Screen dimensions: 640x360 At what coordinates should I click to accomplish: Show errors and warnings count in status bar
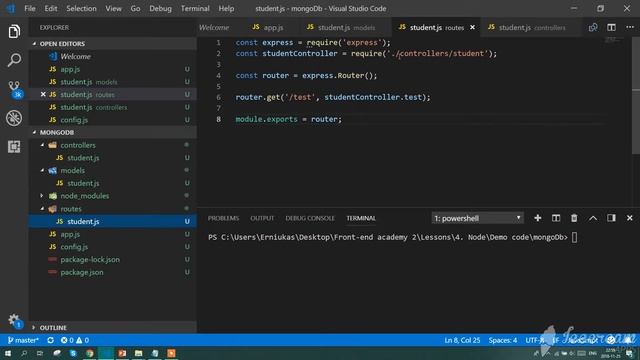[75, 340]
